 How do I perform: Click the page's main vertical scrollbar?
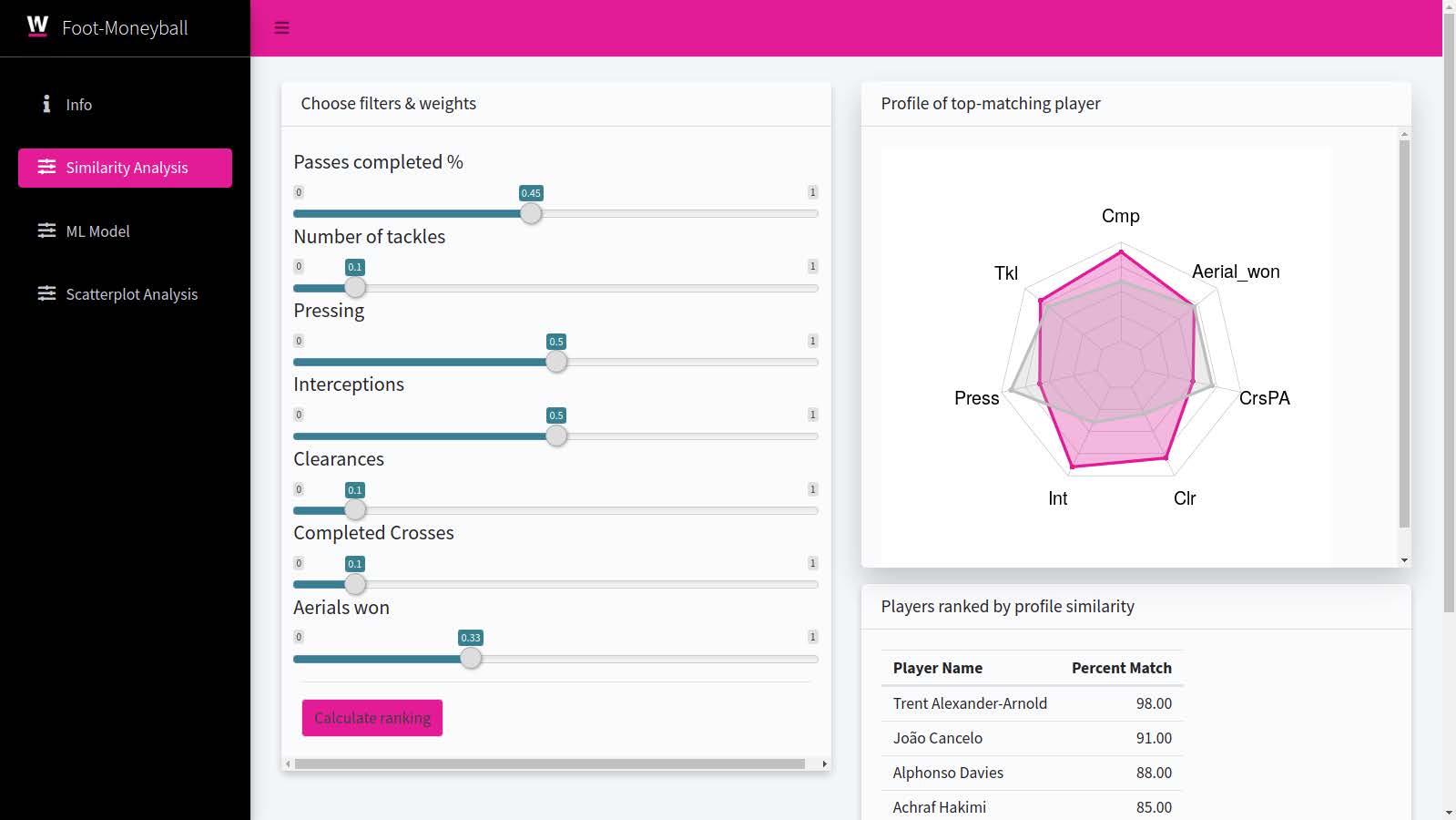(1449, 311)
